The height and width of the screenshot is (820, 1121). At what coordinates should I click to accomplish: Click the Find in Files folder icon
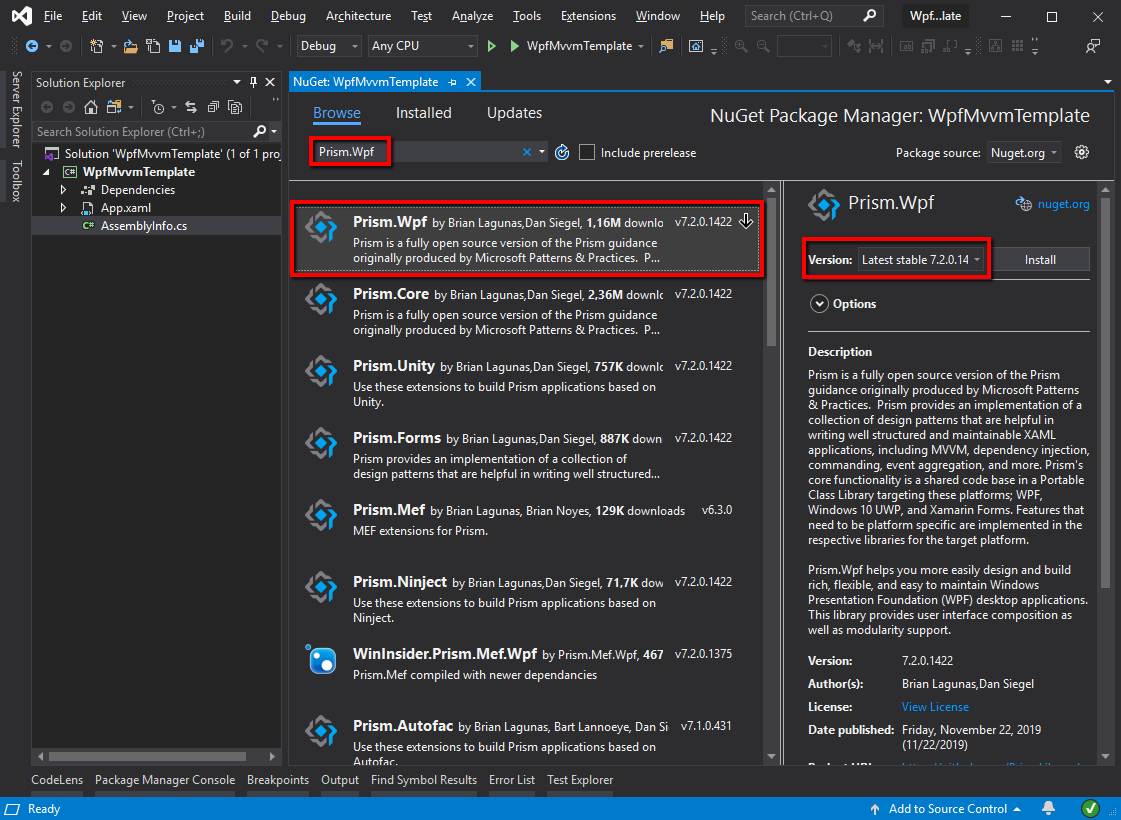tap(666, 46)
